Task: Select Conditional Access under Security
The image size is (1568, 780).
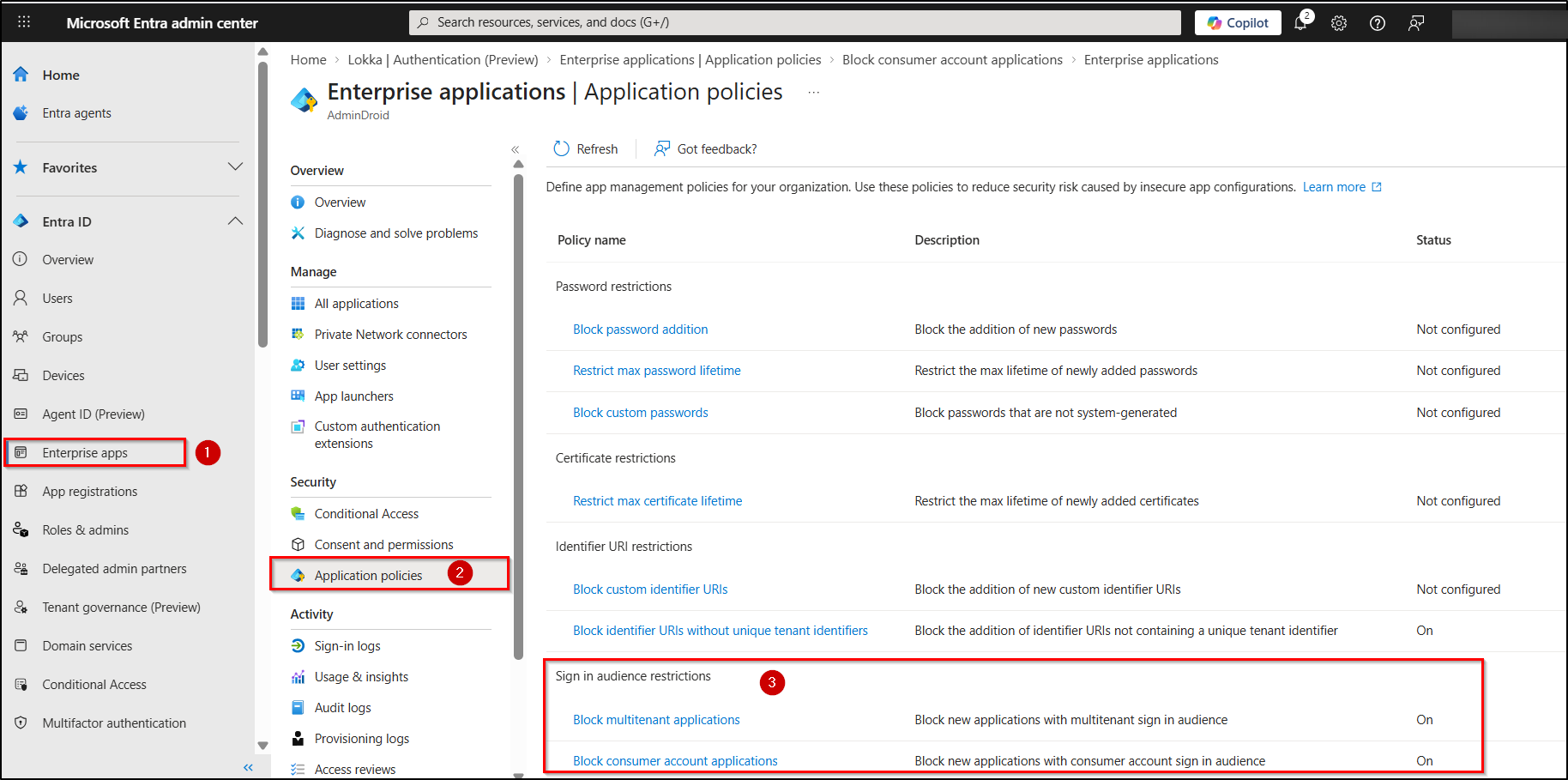Action: pos(366,513)
